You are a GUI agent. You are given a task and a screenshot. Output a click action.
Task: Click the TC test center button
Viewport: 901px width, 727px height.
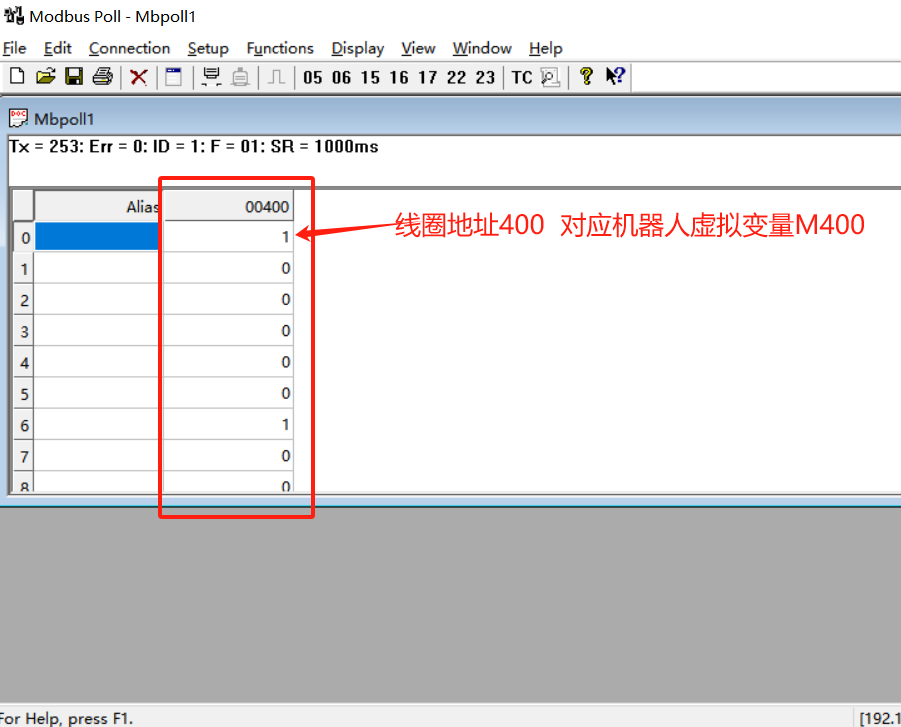click(522, 77)
